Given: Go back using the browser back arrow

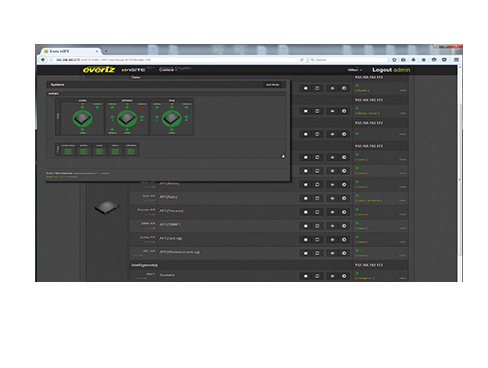Looking at the screenshot, I should [x=43, y=60].
